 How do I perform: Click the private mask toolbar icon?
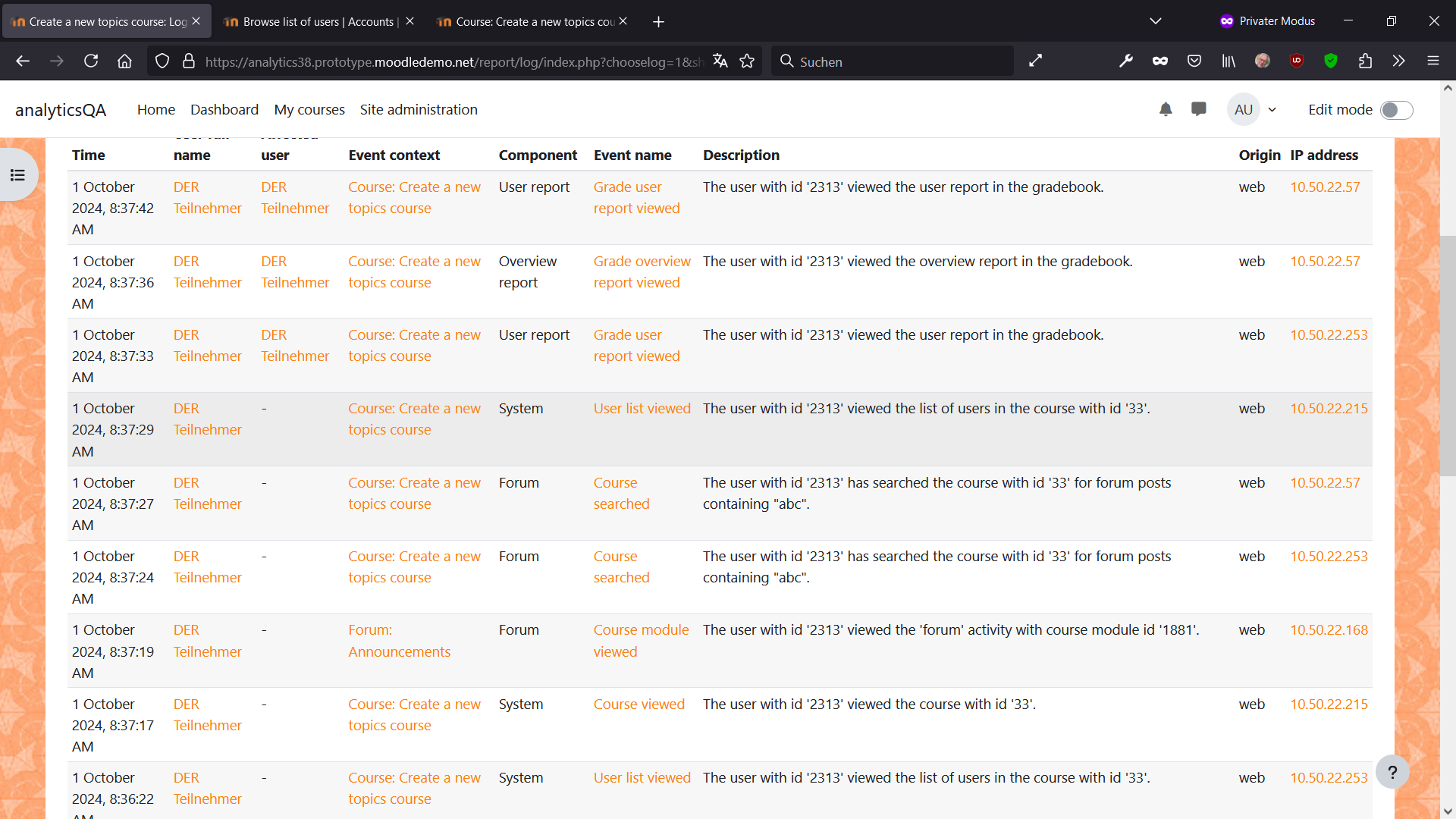pos(1160,61)
